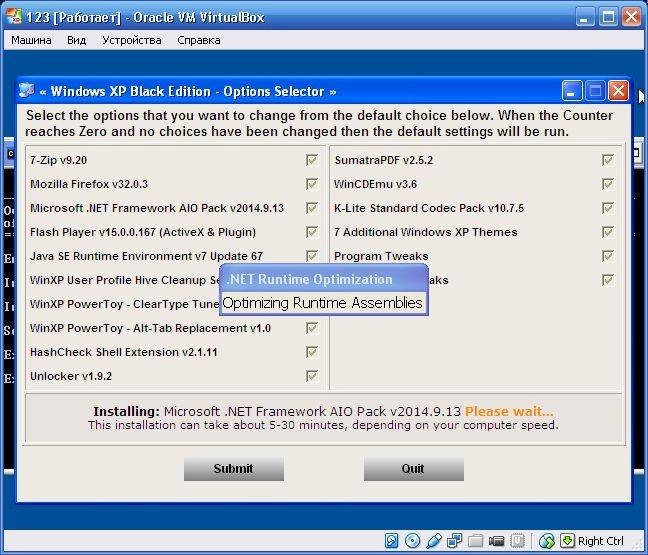Image resolution: width=648 pixels, height=555 pixels.
Task: Minimize the Options Selector window
Action: (572, 91)
